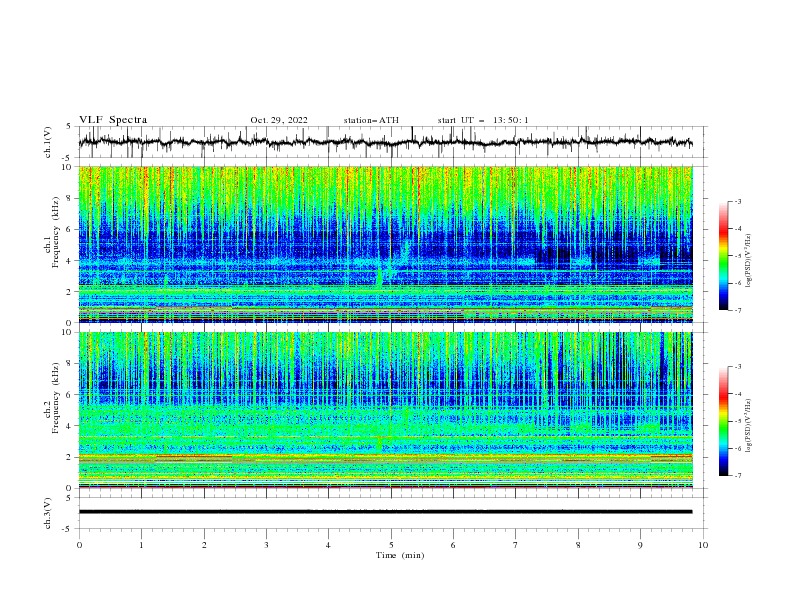This screenshot has height=612, width=792.
Task: Click time axis tick label "5"
Action: click(391, 545)
